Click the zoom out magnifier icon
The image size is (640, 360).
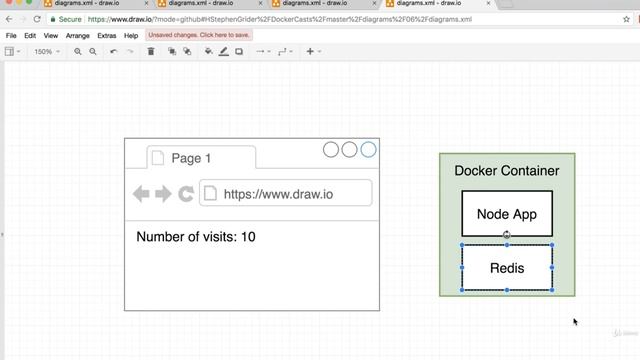click(x=93, y=51)
